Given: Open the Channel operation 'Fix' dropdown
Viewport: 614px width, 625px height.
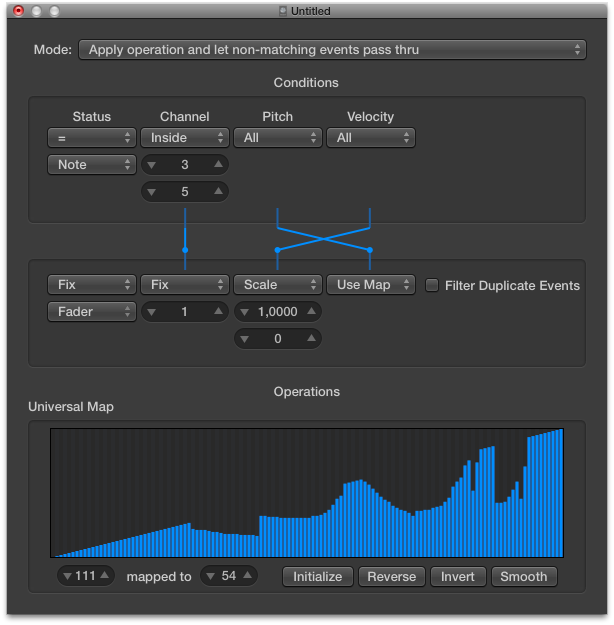Looking at the screenshot, I should click(x=185, y=285).
